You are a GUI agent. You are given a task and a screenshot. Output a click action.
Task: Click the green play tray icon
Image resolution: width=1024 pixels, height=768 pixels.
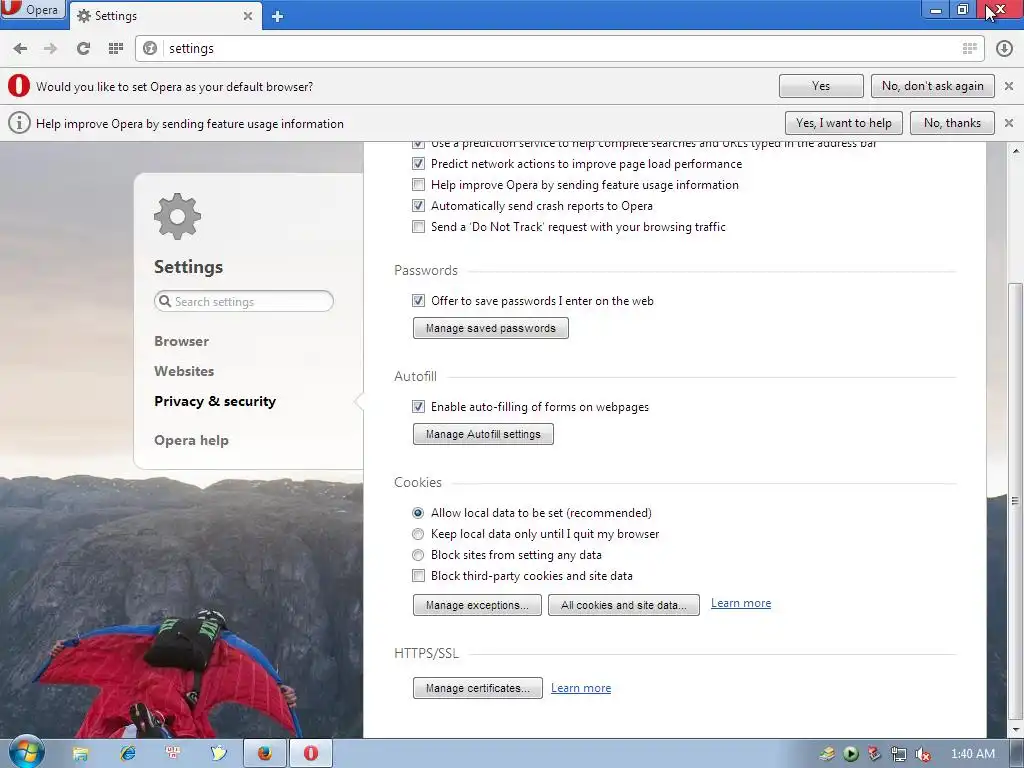pos(851,754)
